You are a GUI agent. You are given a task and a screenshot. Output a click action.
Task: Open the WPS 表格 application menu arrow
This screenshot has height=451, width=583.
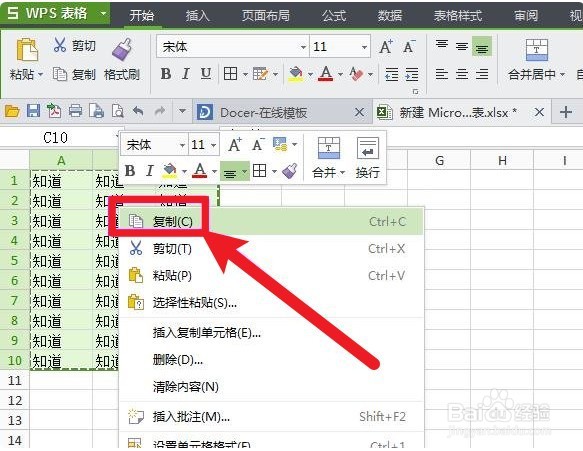click(x=103, y=14)
